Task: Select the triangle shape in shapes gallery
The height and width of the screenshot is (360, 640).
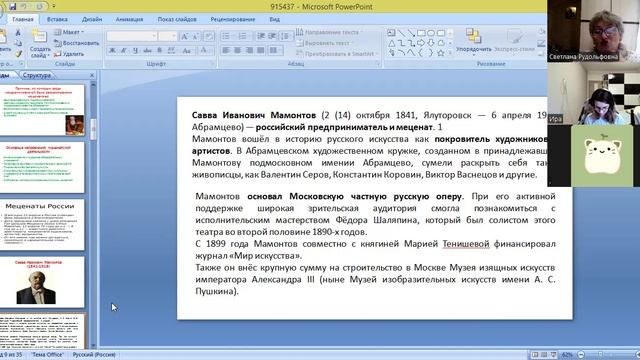Action: [391, 43]
